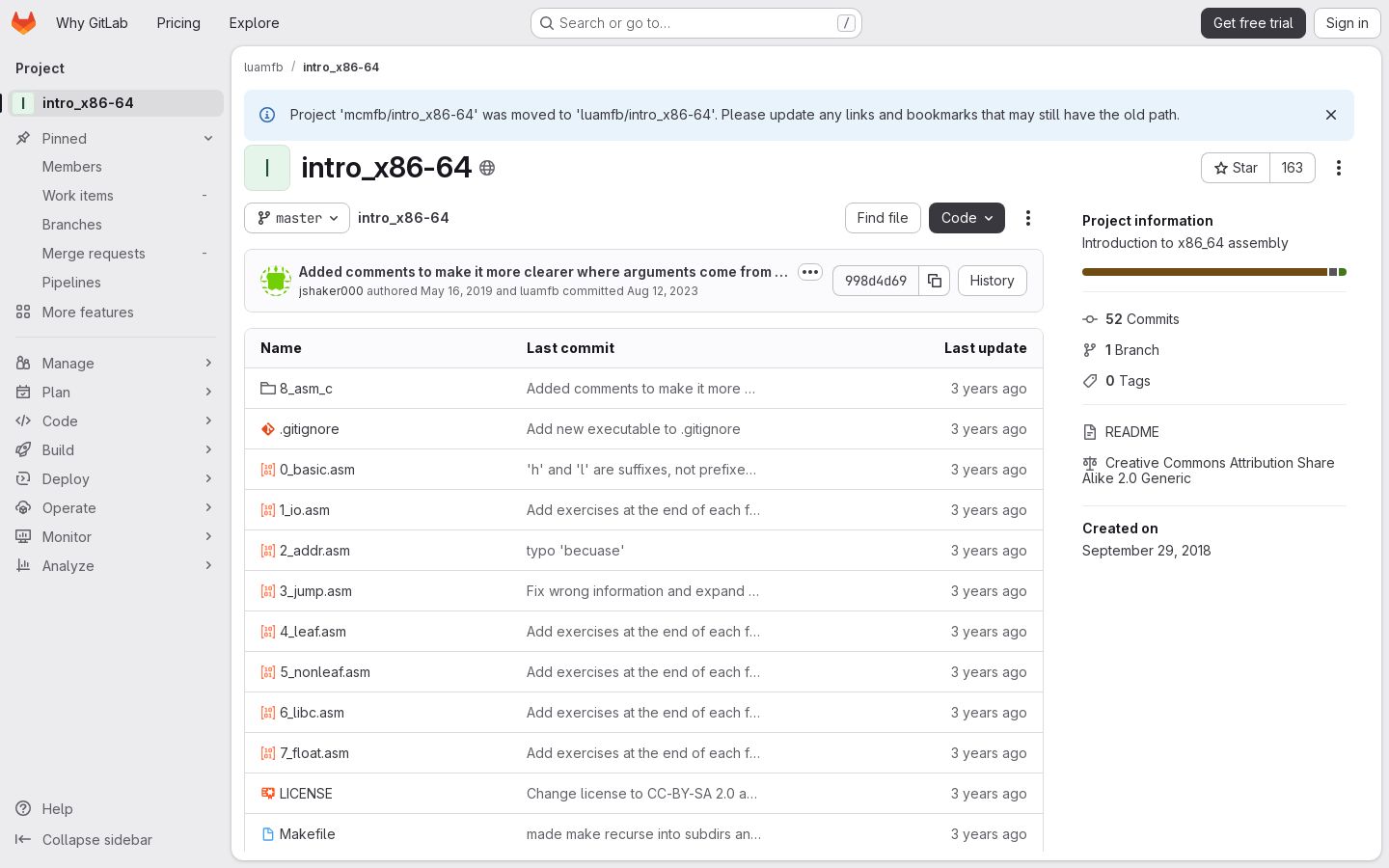Viewport: 1389px width, 868px height.
Task: Expand the full commit message ellipsis
Action: (x=810, y=272)
